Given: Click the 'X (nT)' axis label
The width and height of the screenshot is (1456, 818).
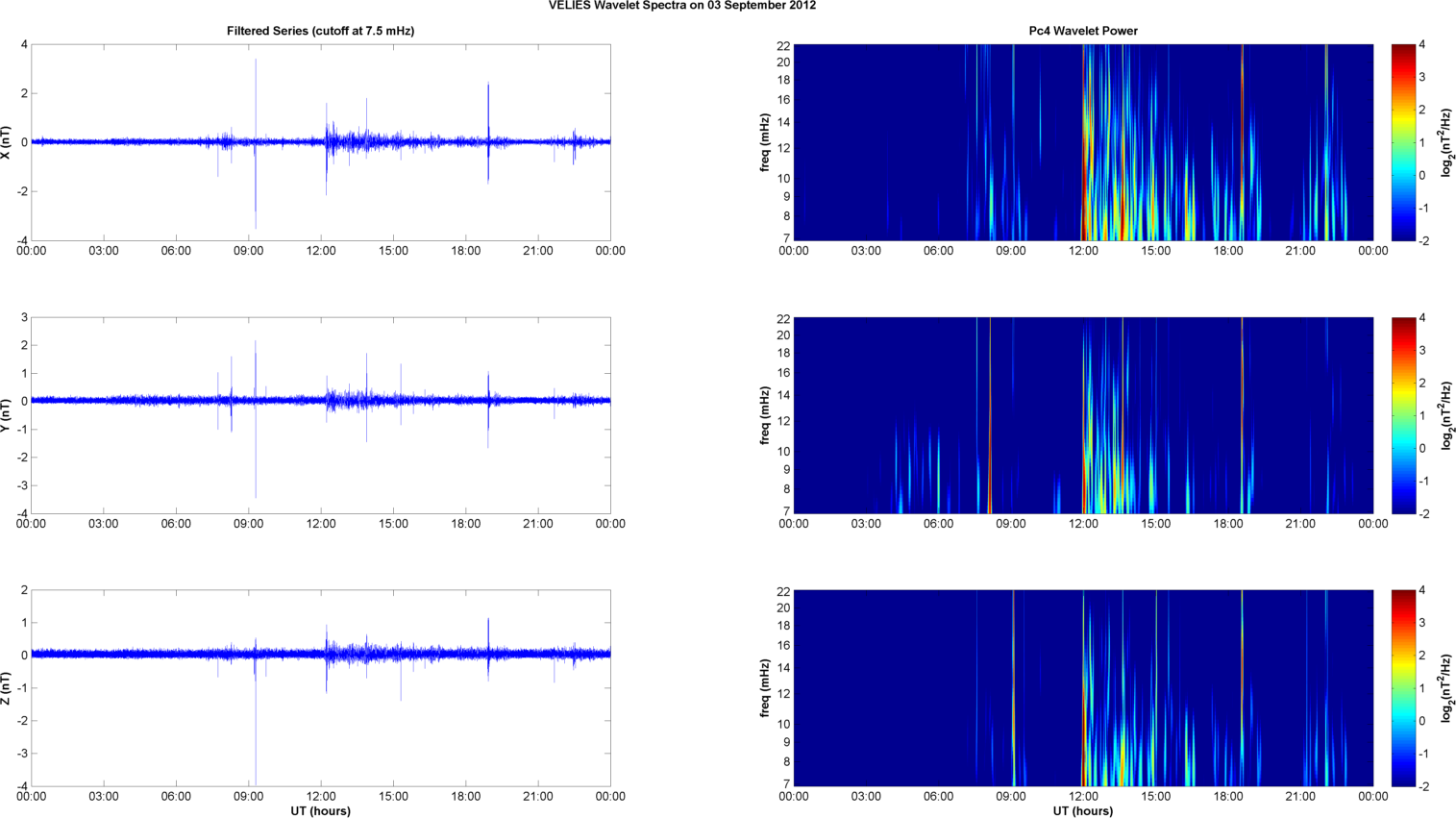Looking at the screenshot, I should pos(8,142).
